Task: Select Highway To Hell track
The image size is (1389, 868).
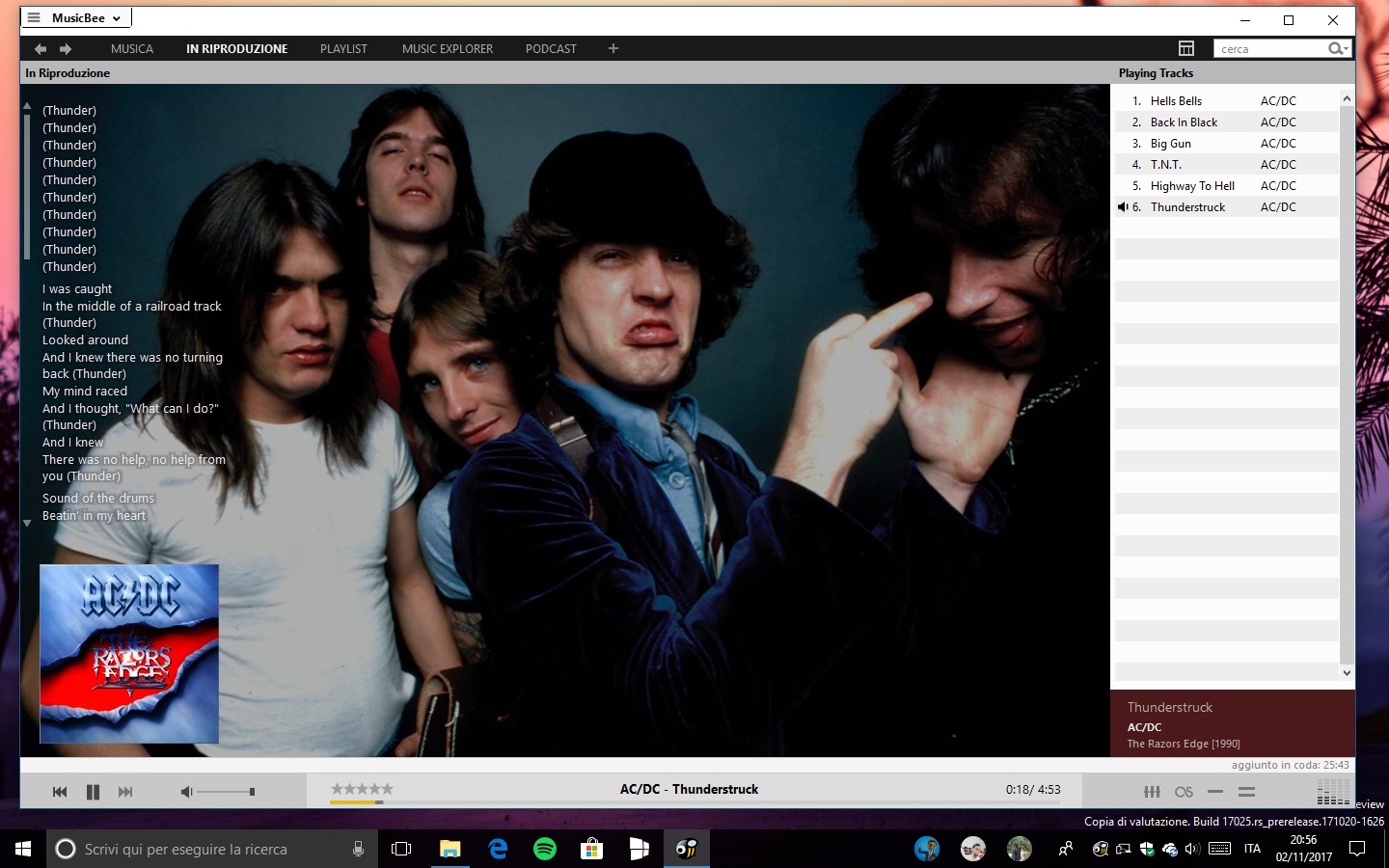Action: click(1227, 185)
